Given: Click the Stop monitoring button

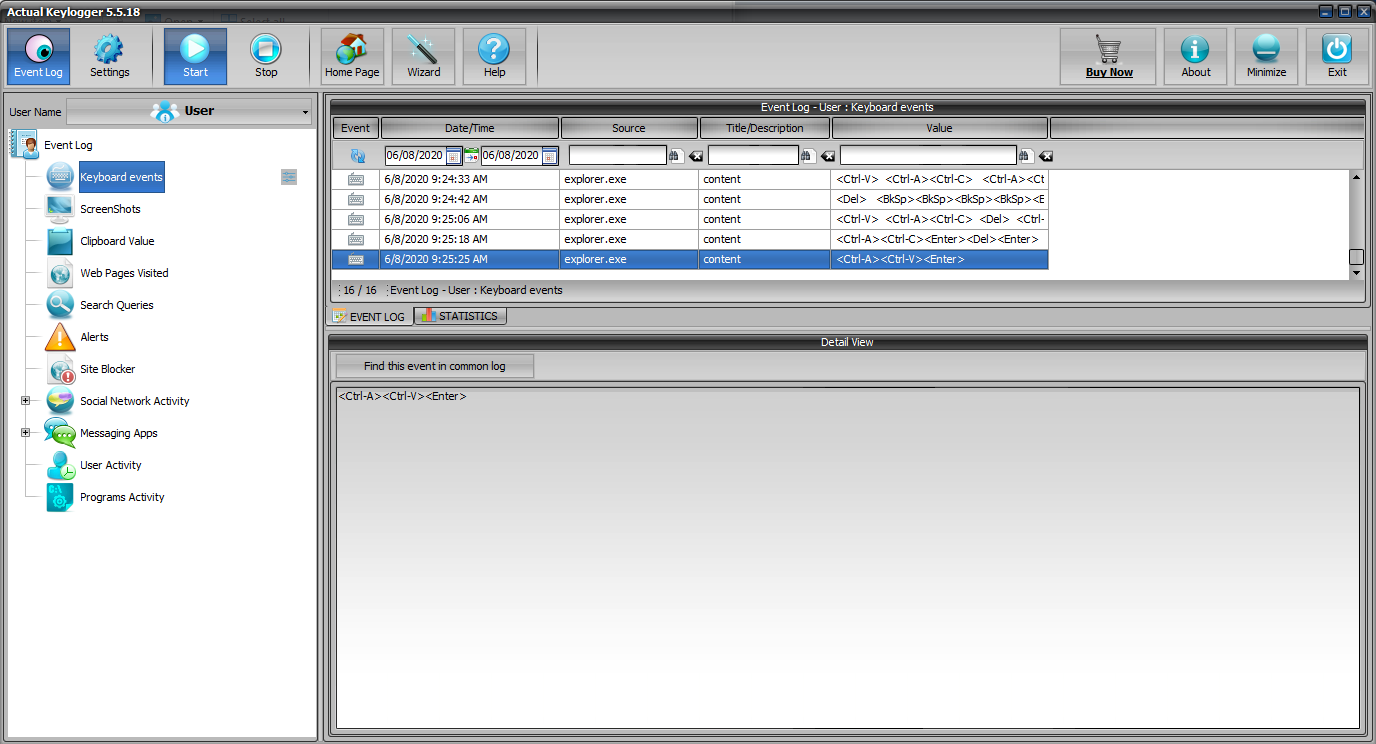Looking at the screenshot, I should (x=266, y=56).
